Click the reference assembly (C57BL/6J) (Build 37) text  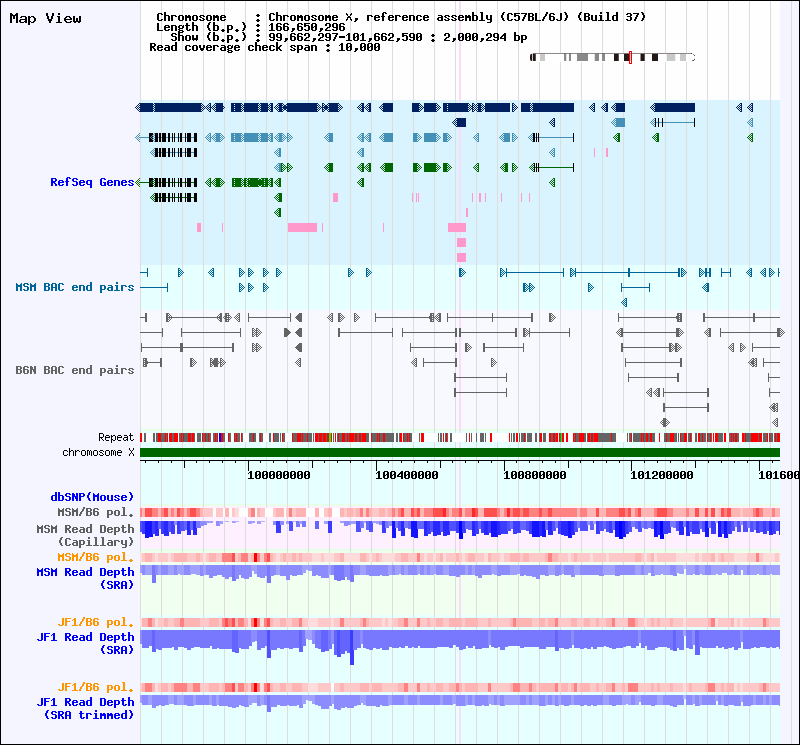(x=506, y=17)
